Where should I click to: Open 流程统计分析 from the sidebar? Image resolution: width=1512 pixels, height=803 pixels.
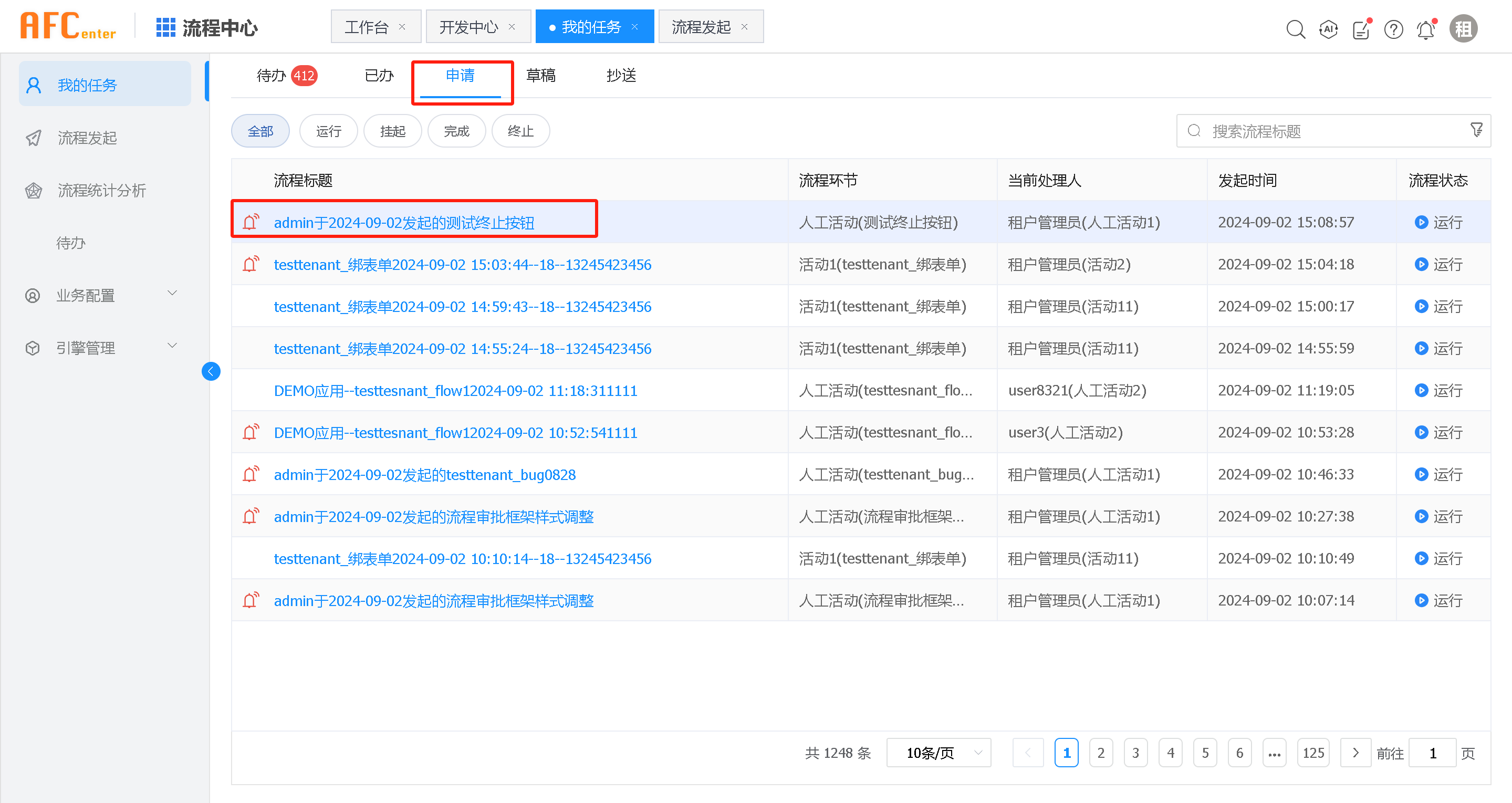(x=102, y=190)
